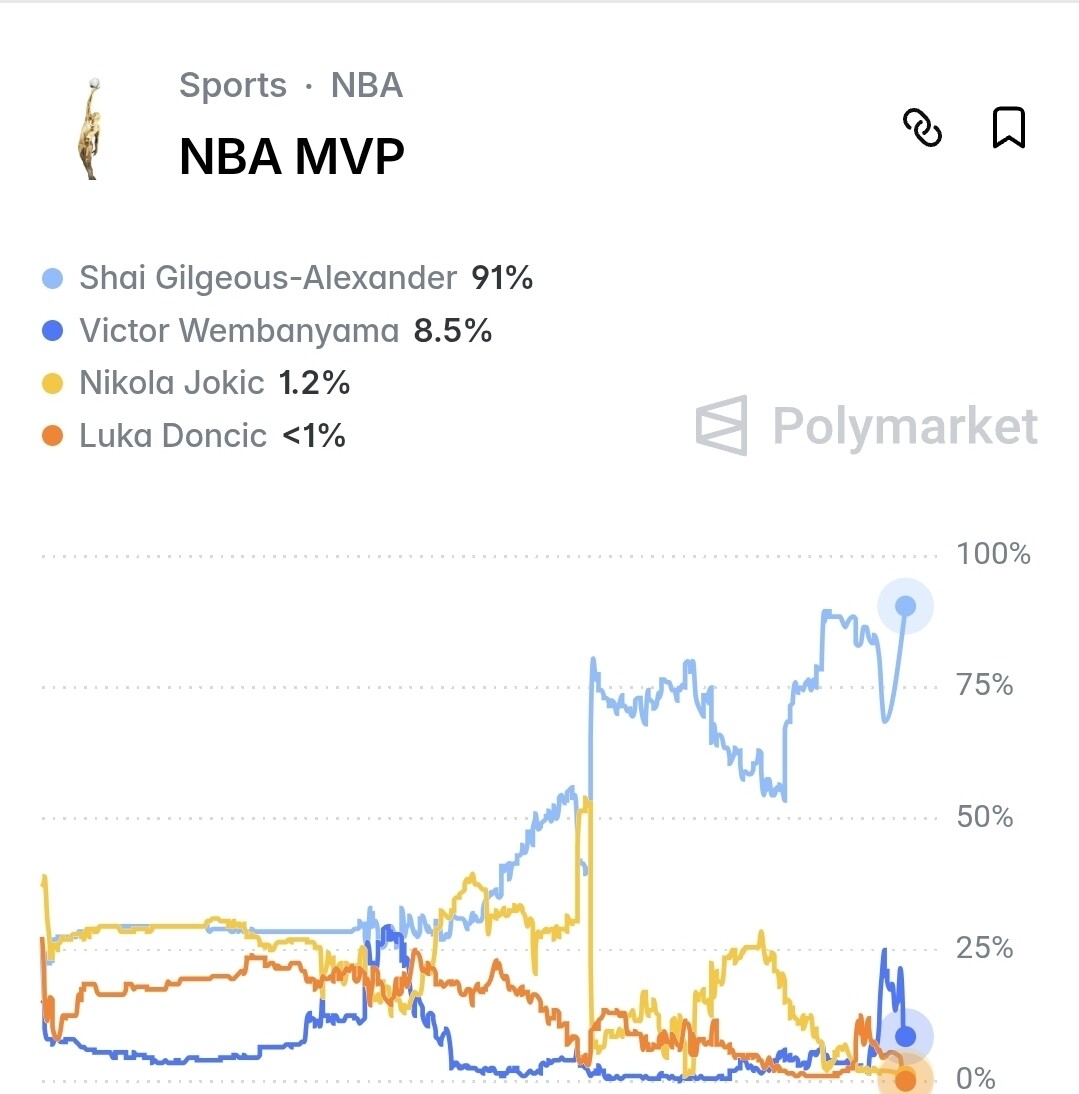Select Victor Wembanyama legend label

239,331
